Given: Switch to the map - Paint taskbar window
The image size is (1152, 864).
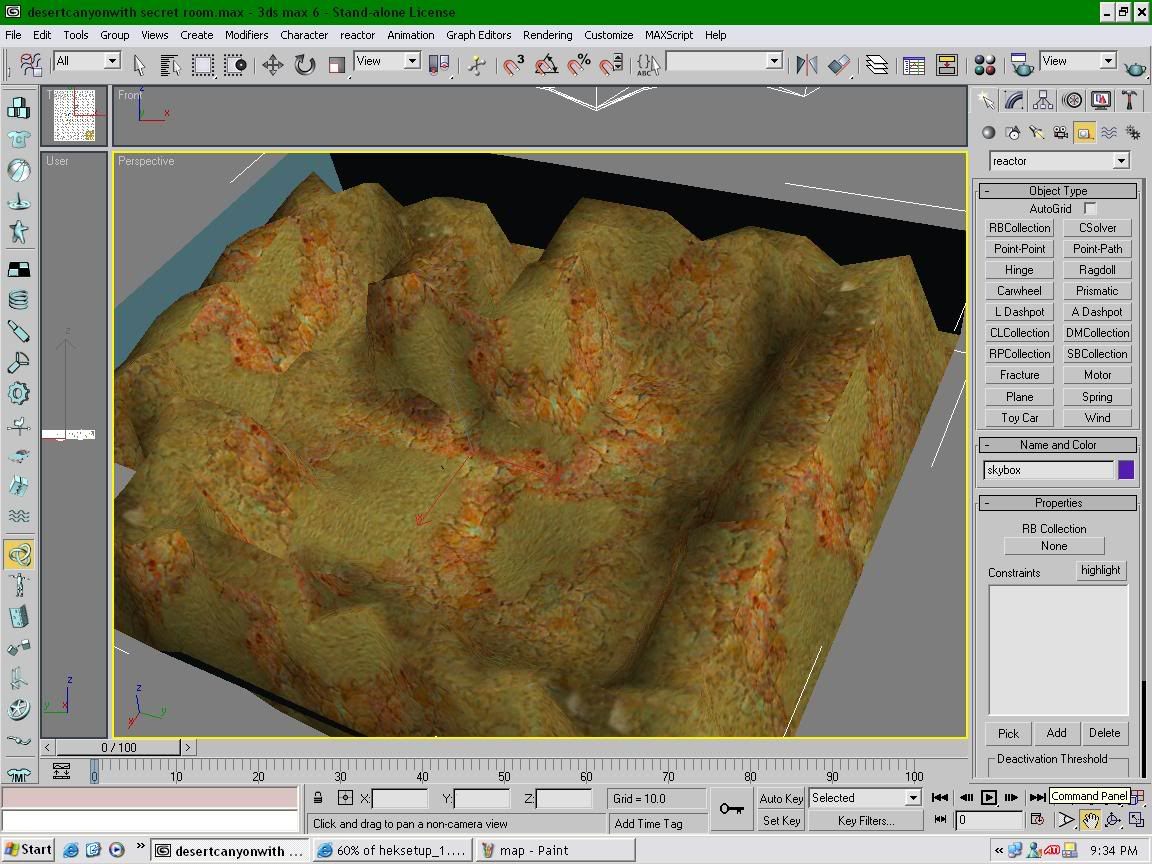Looking at the screenshot, I should coord(555,851).
